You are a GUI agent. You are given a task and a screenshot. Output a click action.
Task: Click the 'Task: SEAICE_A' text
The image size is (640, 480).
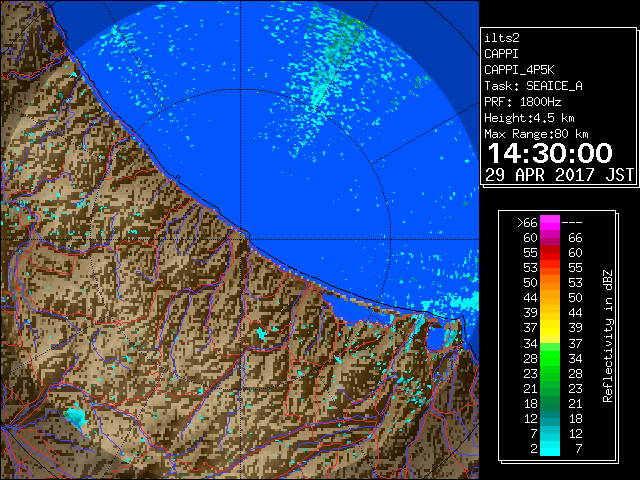[x=533, y=86]
